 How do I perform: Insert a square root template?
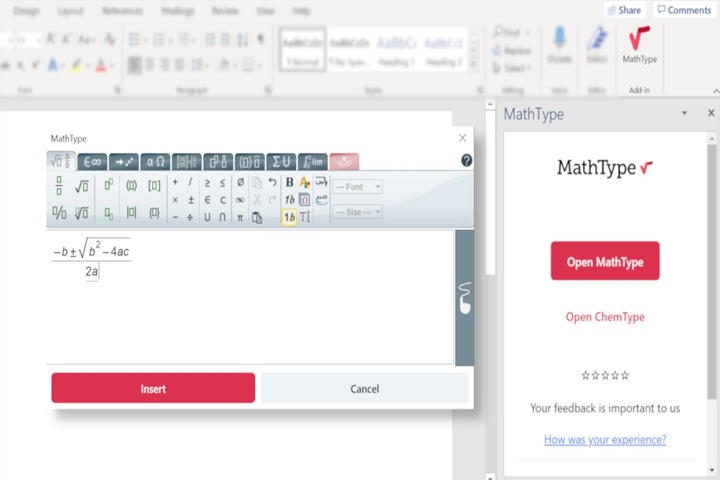pos(82,186)
